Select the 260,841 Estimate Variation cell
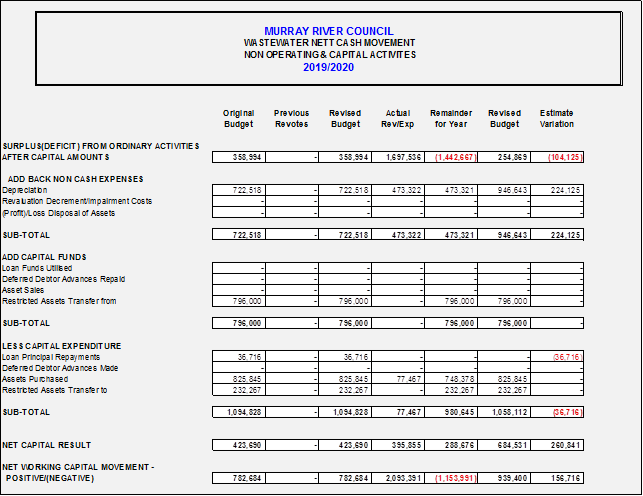The image size is (643, 496). click(x=557, y=445)
